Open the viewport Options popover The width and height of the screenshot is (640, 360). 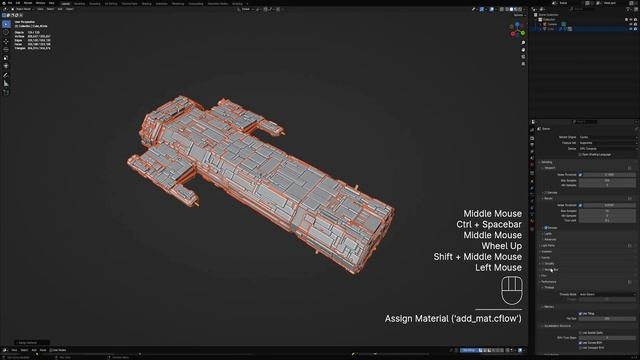520,15
